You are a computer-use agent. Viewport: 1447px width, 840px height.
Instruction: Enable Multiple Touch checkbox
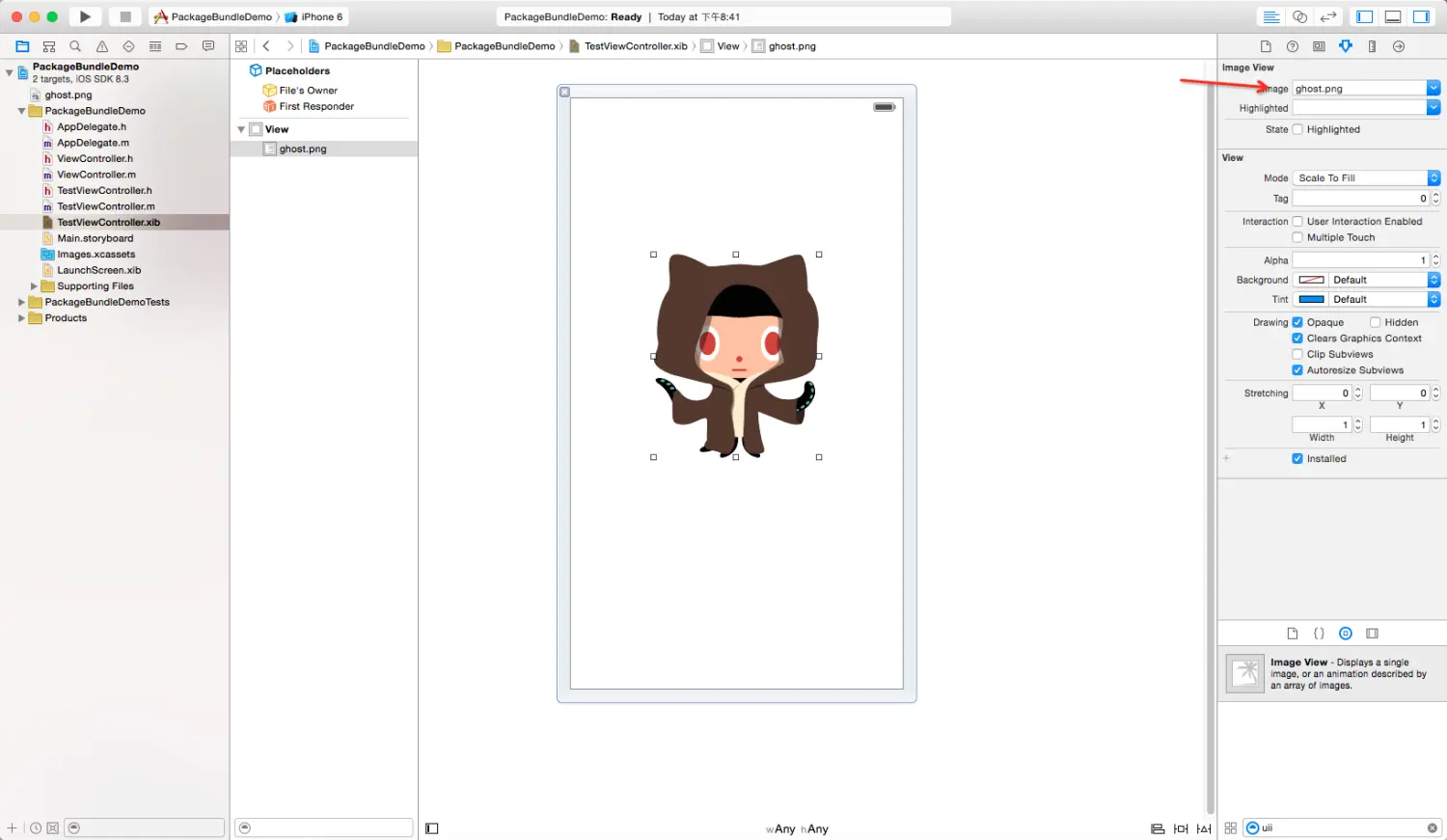[1297, 237]
